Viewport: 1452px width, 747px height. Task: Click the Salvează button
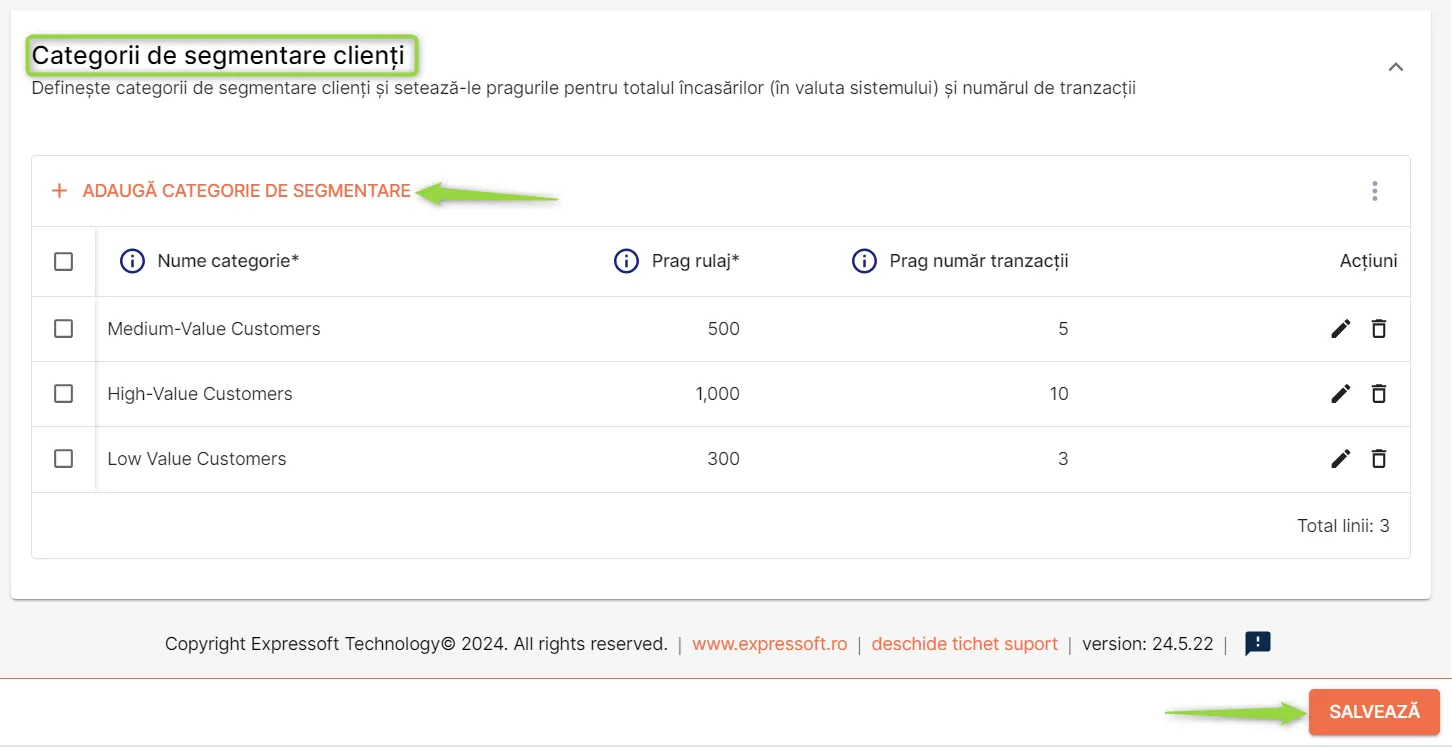coord(1374,712)
